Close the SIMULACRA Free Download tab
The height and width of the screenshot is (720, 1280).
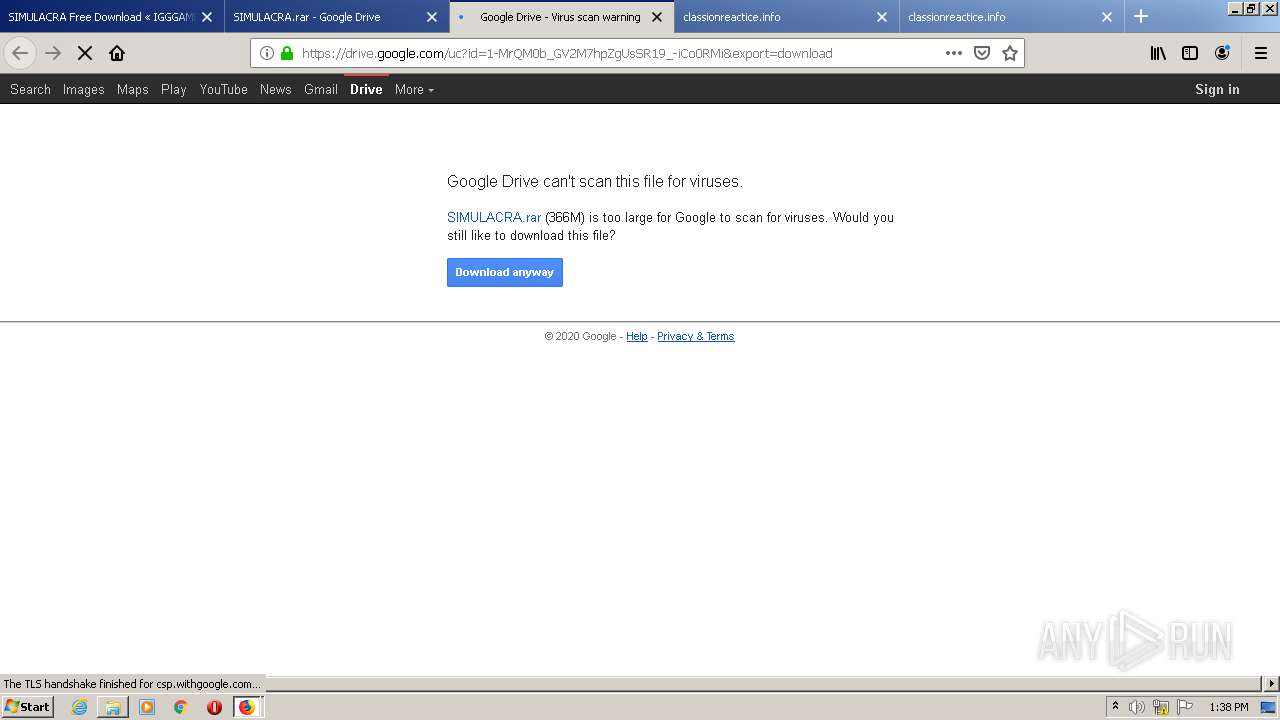[207, 17]
